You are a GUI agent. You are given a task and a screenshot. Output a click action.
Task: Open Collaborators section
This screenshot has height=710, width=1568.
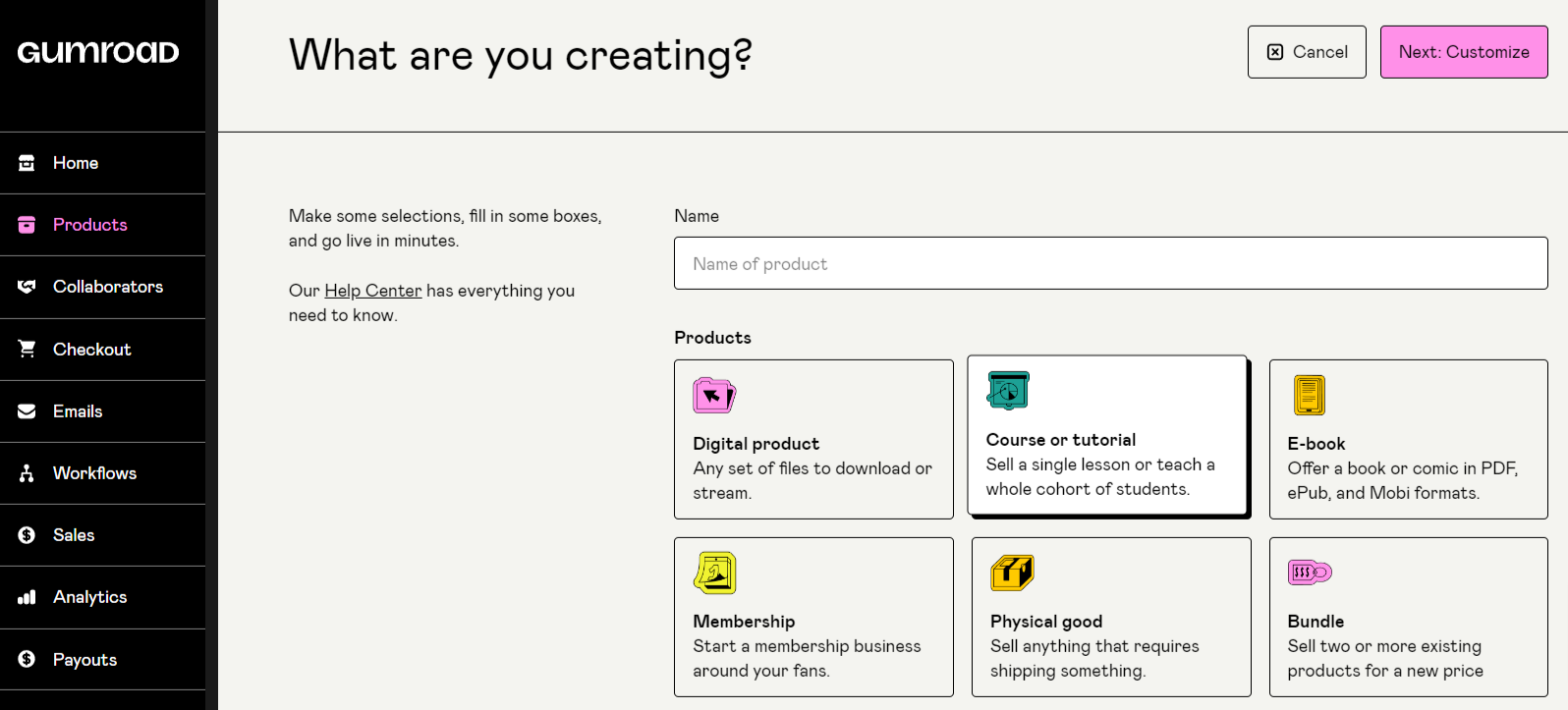click(x=103, y=287)
